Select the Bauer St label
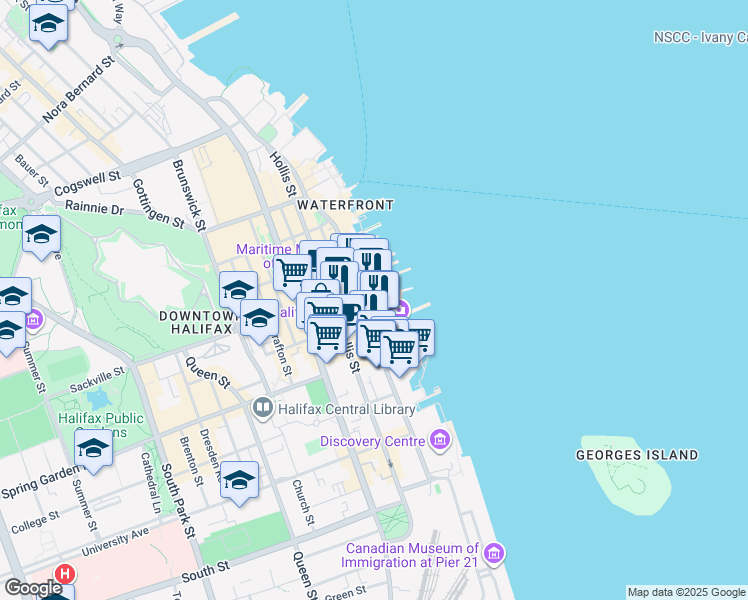The height and width of the screenshot is (600, 748). [x=31, y=170]
